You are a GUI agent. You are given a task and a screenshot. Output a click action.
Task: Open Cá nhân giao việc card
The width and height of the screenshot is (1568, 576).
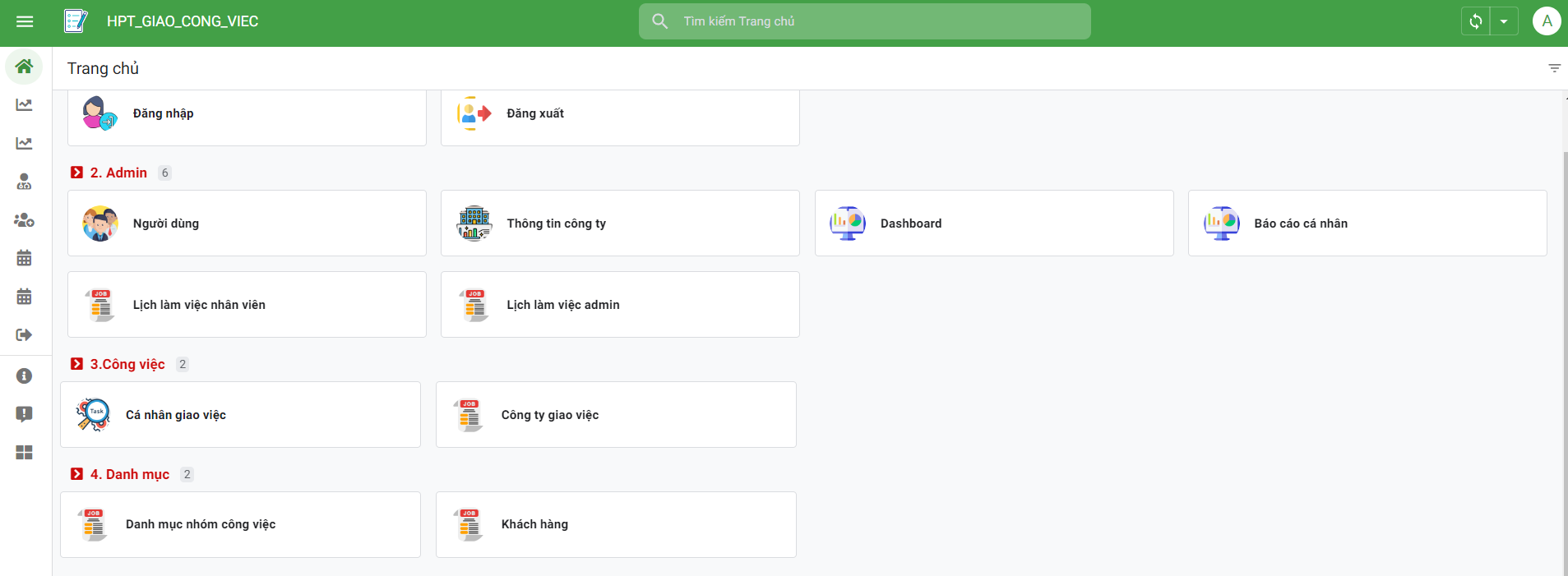click(240, 415)
